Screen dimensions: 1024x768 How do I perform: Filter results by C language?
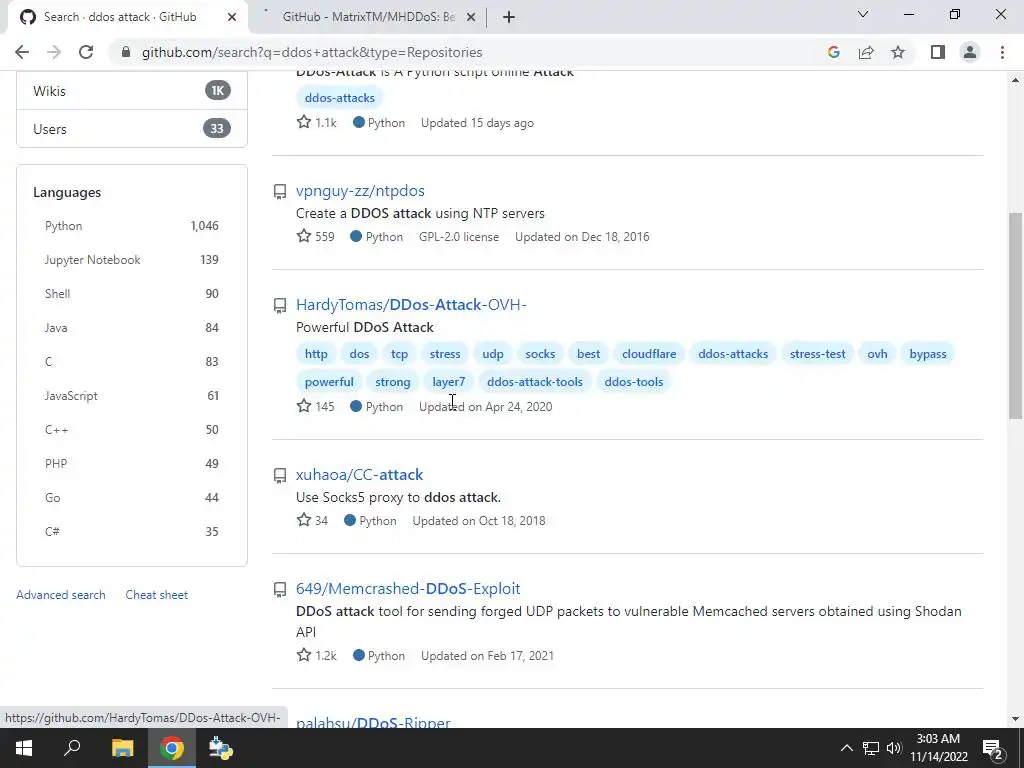pos(132,362)
